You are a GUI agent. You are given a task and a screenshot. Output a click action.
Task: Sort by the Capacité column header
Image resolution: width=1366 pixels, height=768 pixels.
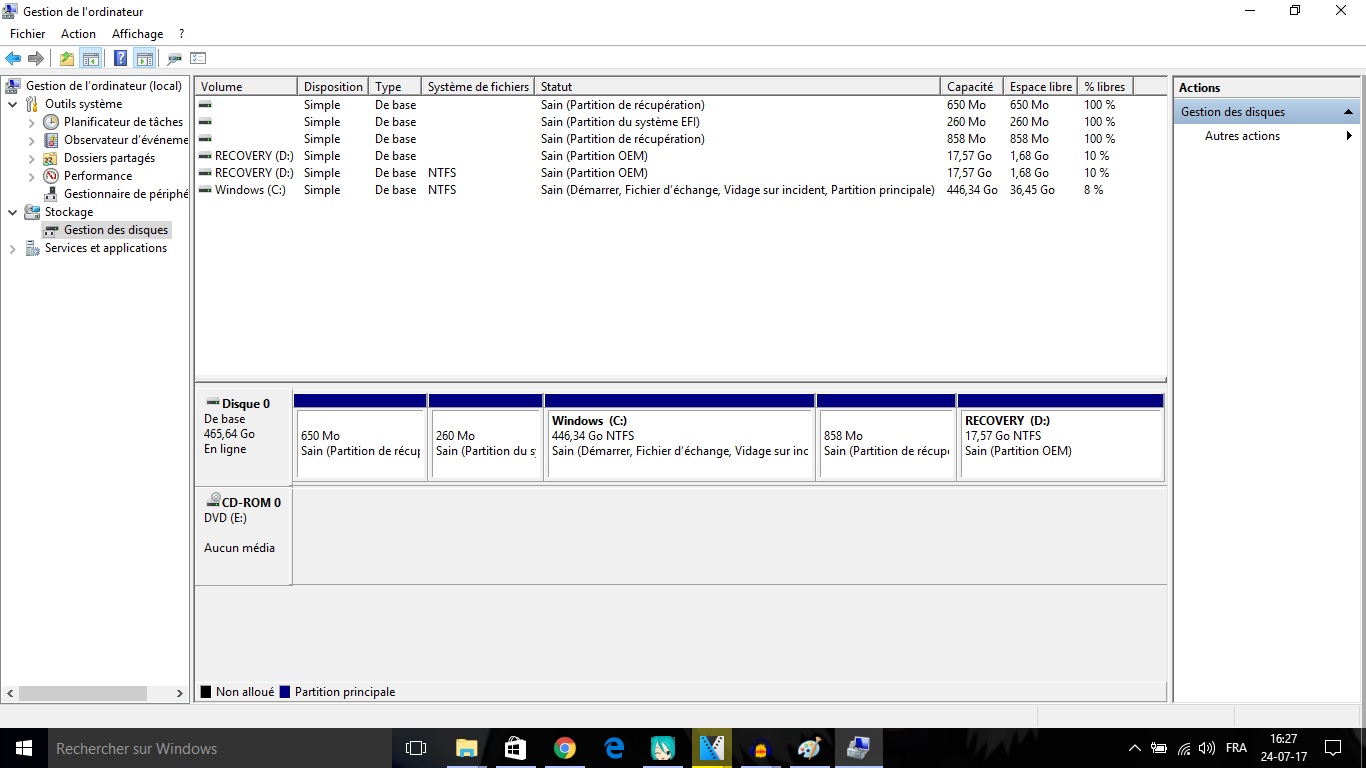click(972, 87)
